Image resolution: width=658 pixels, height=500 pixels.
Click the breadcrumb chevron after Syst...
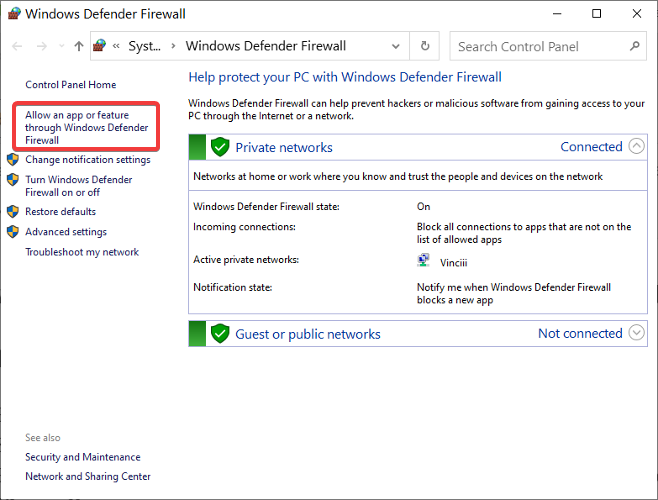click(173, 46)
